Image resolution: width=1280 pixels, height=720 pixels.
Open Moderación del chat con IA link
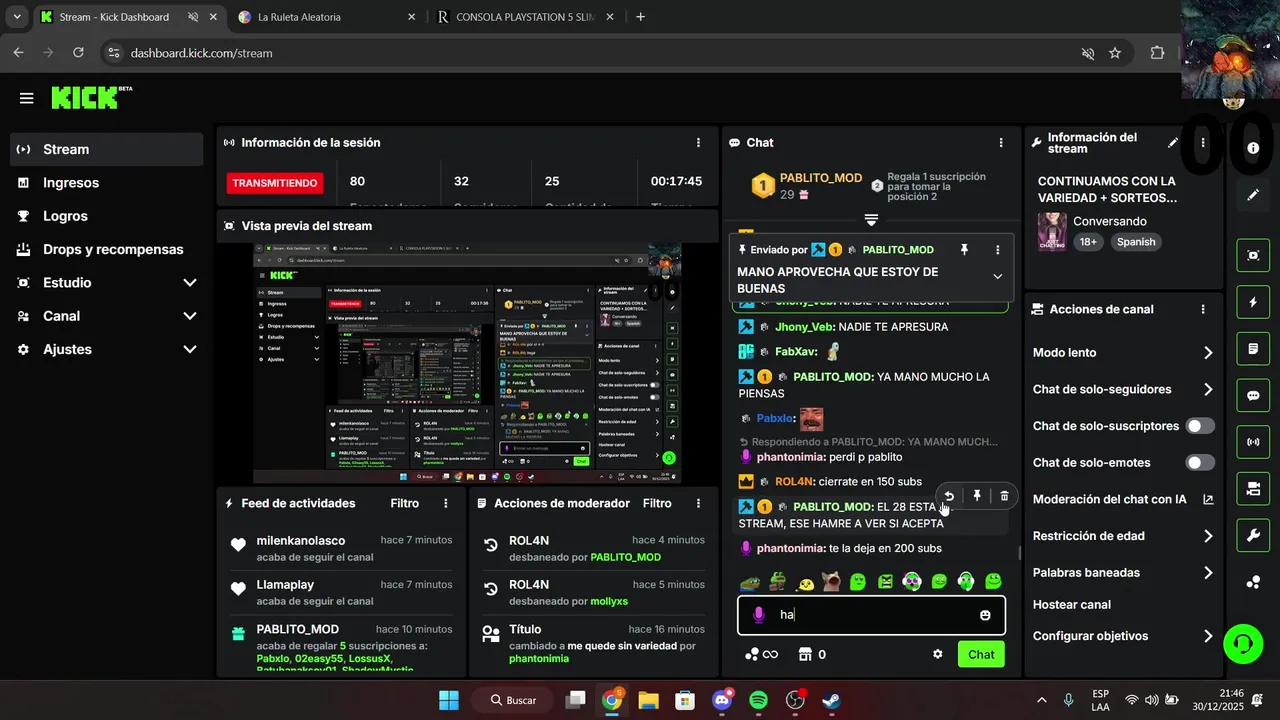[x=1123, y=500]
